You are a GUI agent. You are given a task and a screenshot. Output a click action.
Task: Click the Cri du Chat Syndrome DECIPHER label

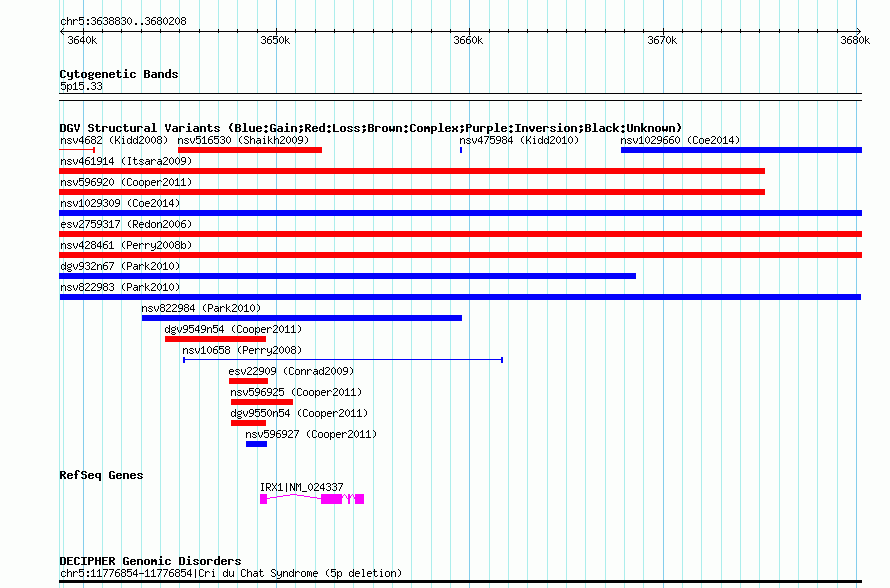230,573
